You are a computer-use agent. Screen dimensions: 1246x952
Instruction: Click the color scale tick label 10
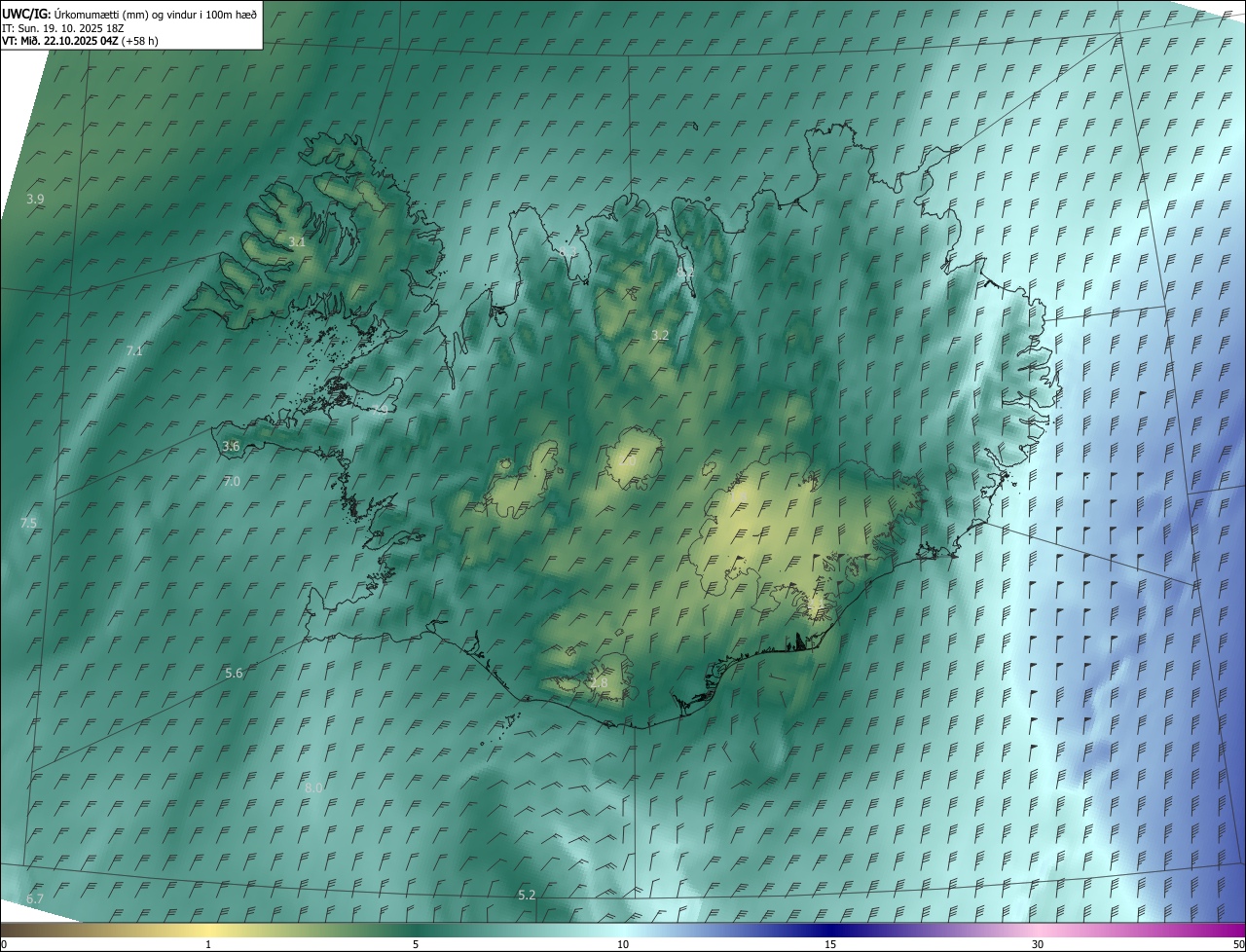623,944
